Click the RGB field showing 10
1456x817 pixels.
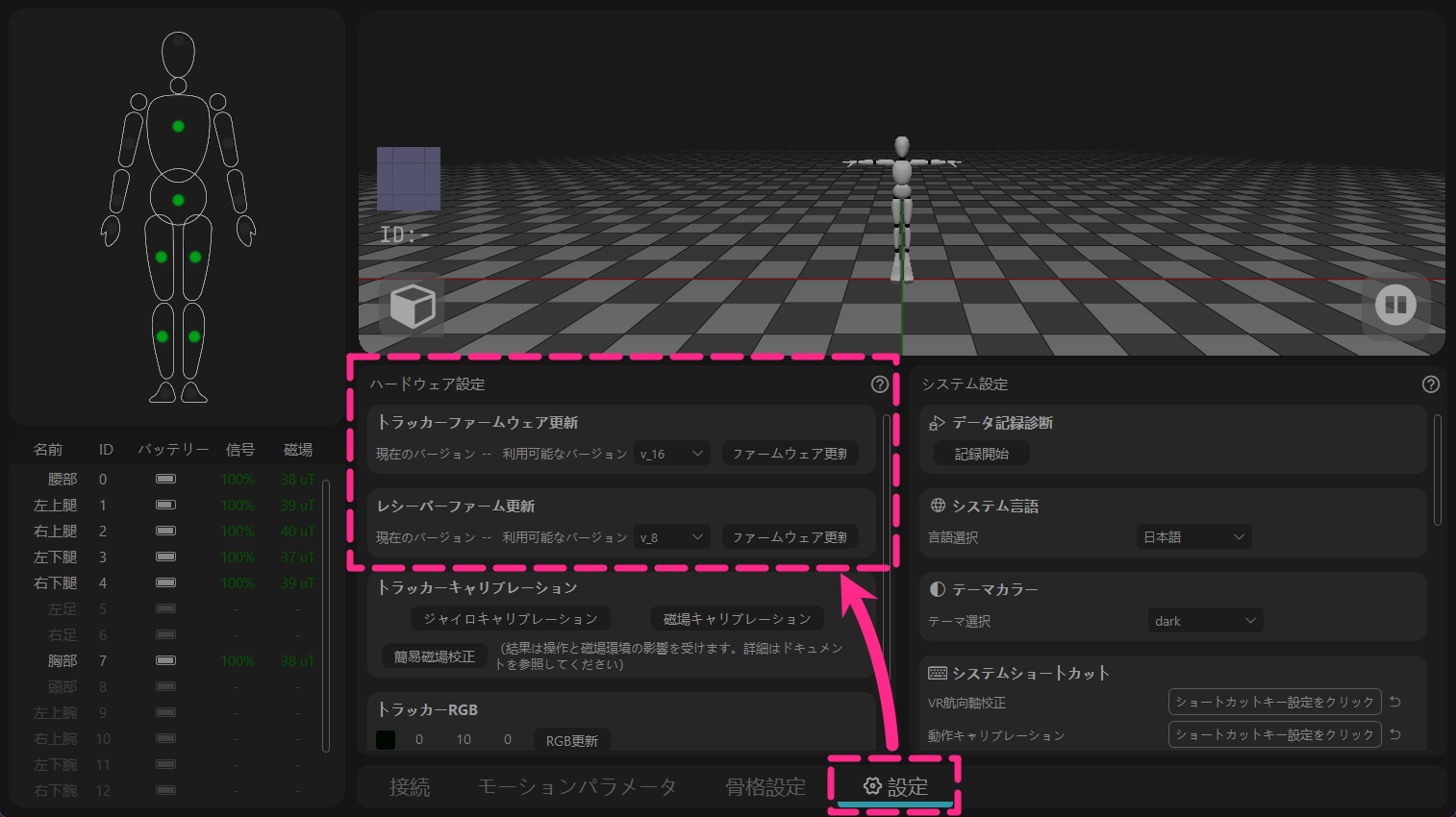click(x=464, y=740)
